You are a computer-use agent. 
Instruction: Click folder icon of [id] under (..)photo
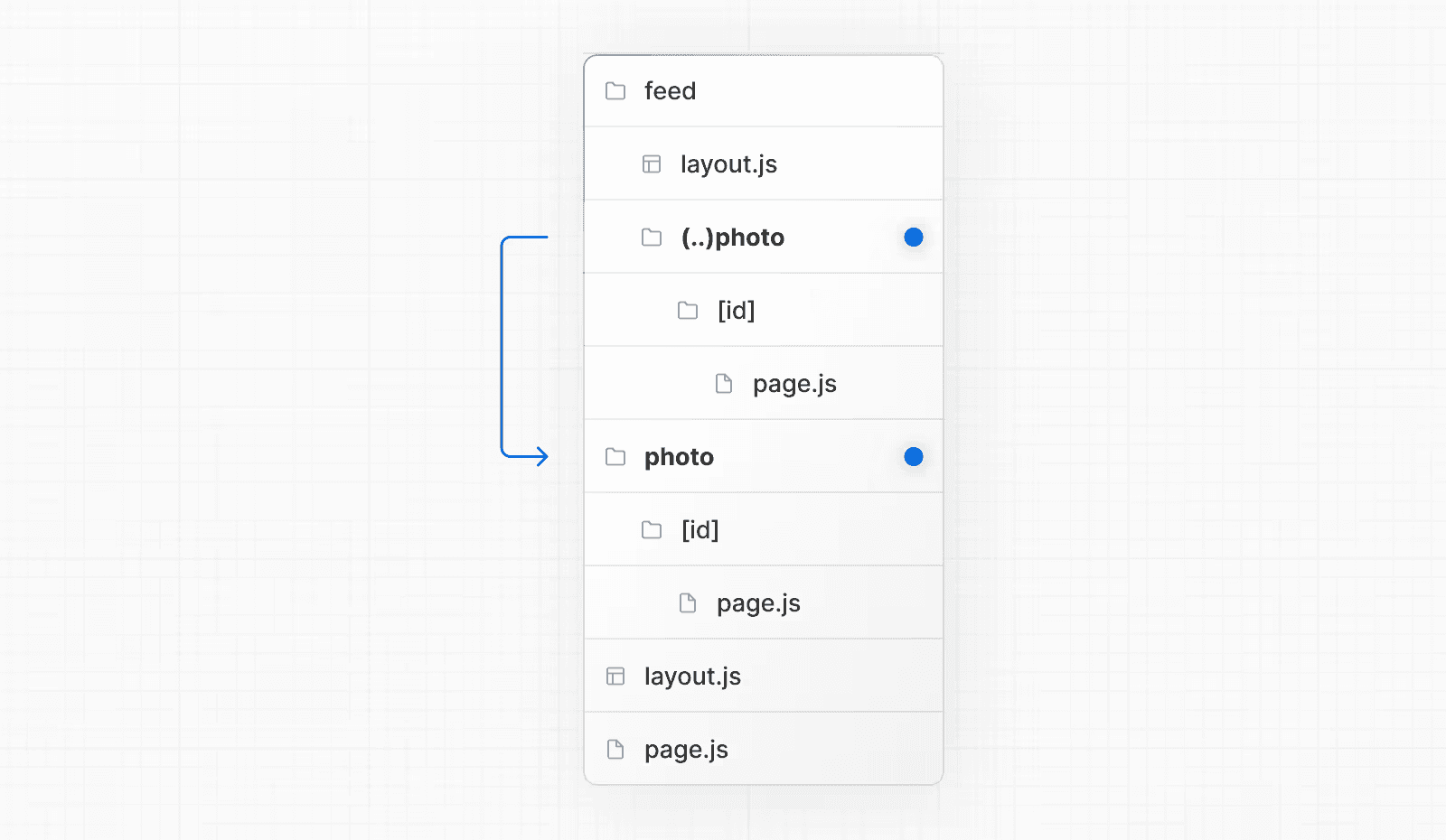(x=688, y=311)
